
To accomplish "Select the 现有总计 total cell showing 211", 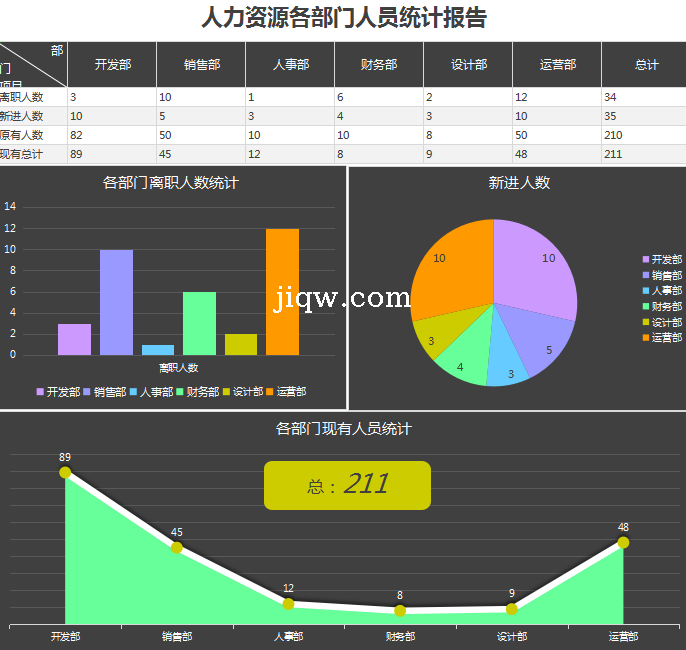I will coord(642,154).
